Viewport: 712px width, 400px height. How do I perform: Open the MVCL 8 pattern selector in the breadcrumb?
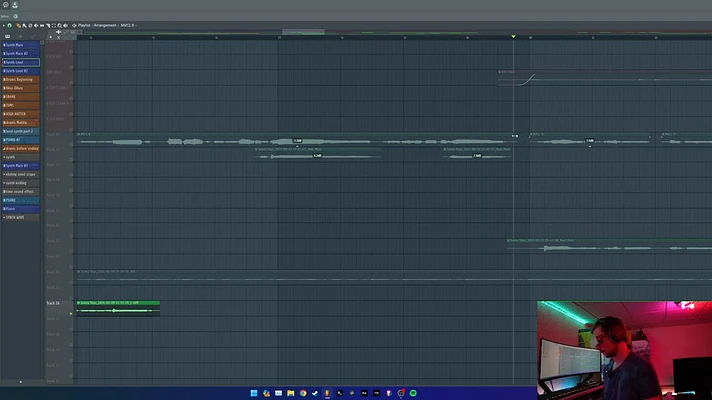point(128,25)
